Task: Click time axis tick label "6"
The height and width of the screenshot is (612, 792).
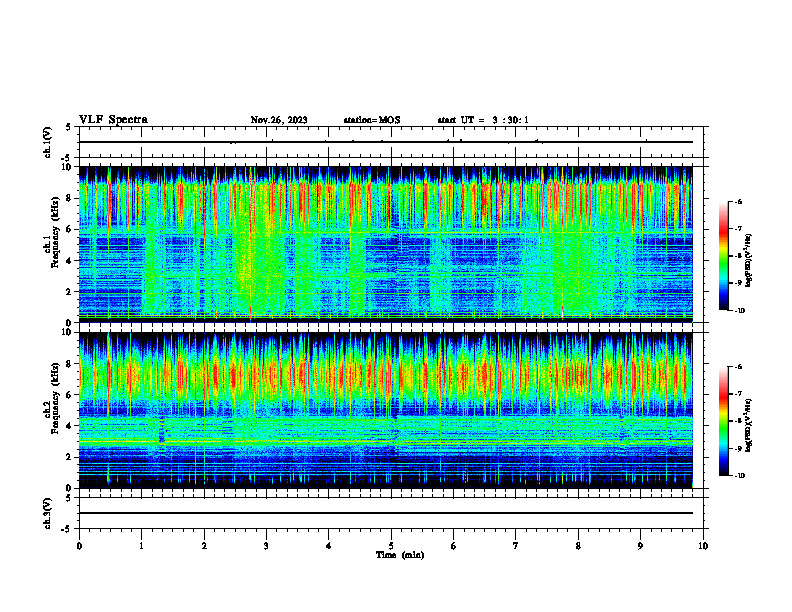Action: coord(453,546)
